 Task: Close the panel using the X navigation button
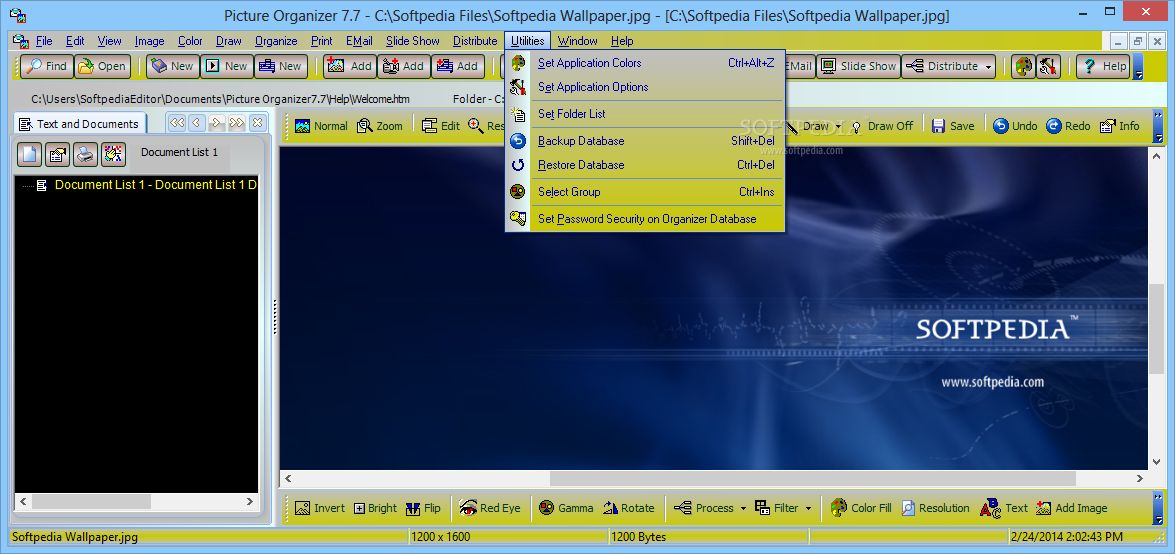256,123
